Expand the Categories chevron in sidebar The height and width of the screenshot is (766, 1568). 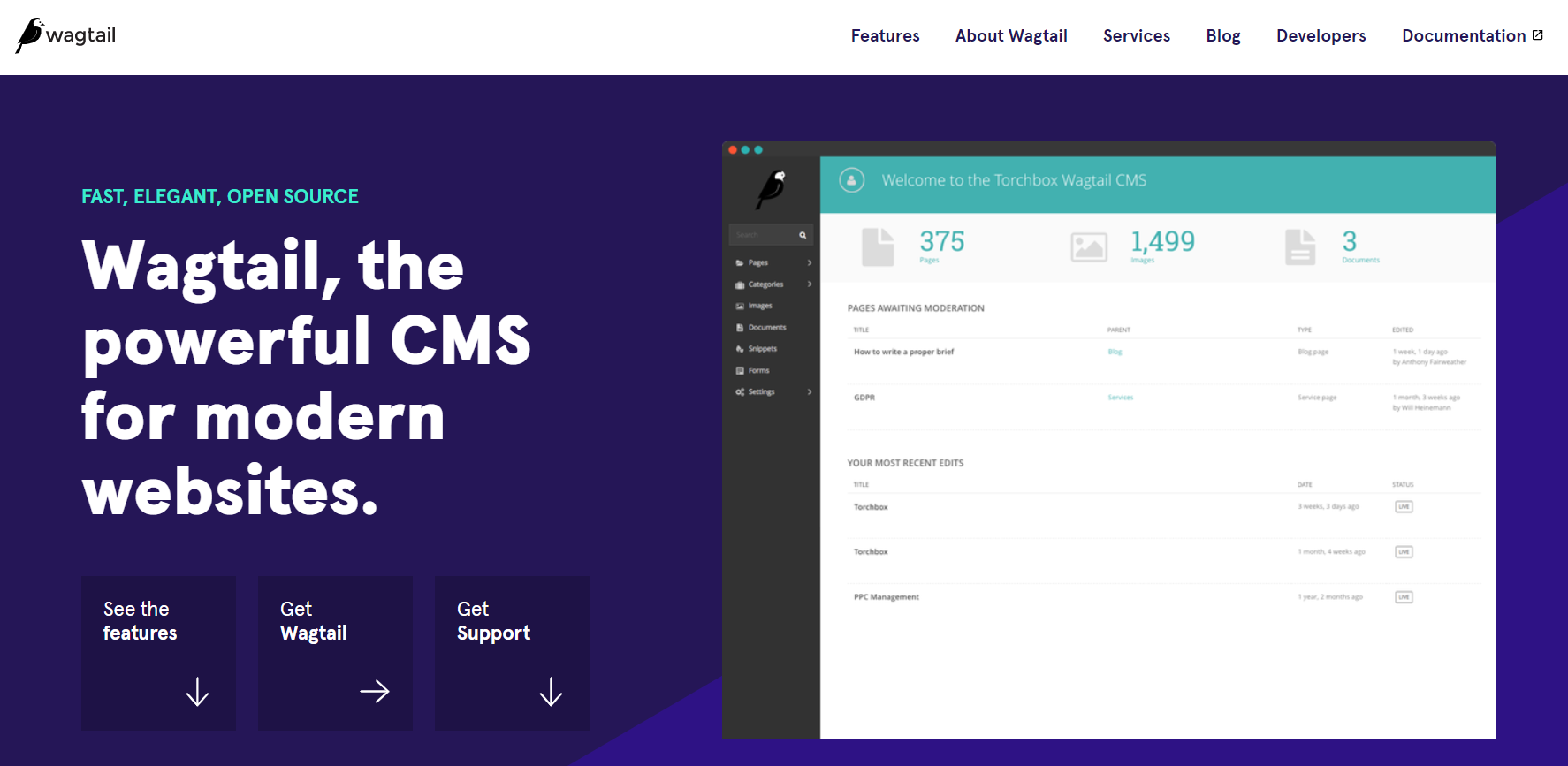[809, 284]
